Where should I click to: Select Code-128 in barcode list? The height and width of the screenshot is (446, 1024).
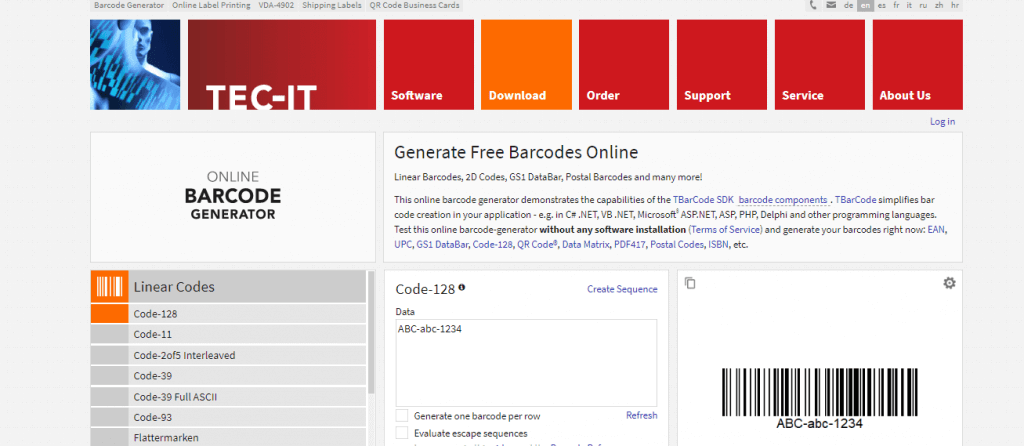(x=229, y=313)
